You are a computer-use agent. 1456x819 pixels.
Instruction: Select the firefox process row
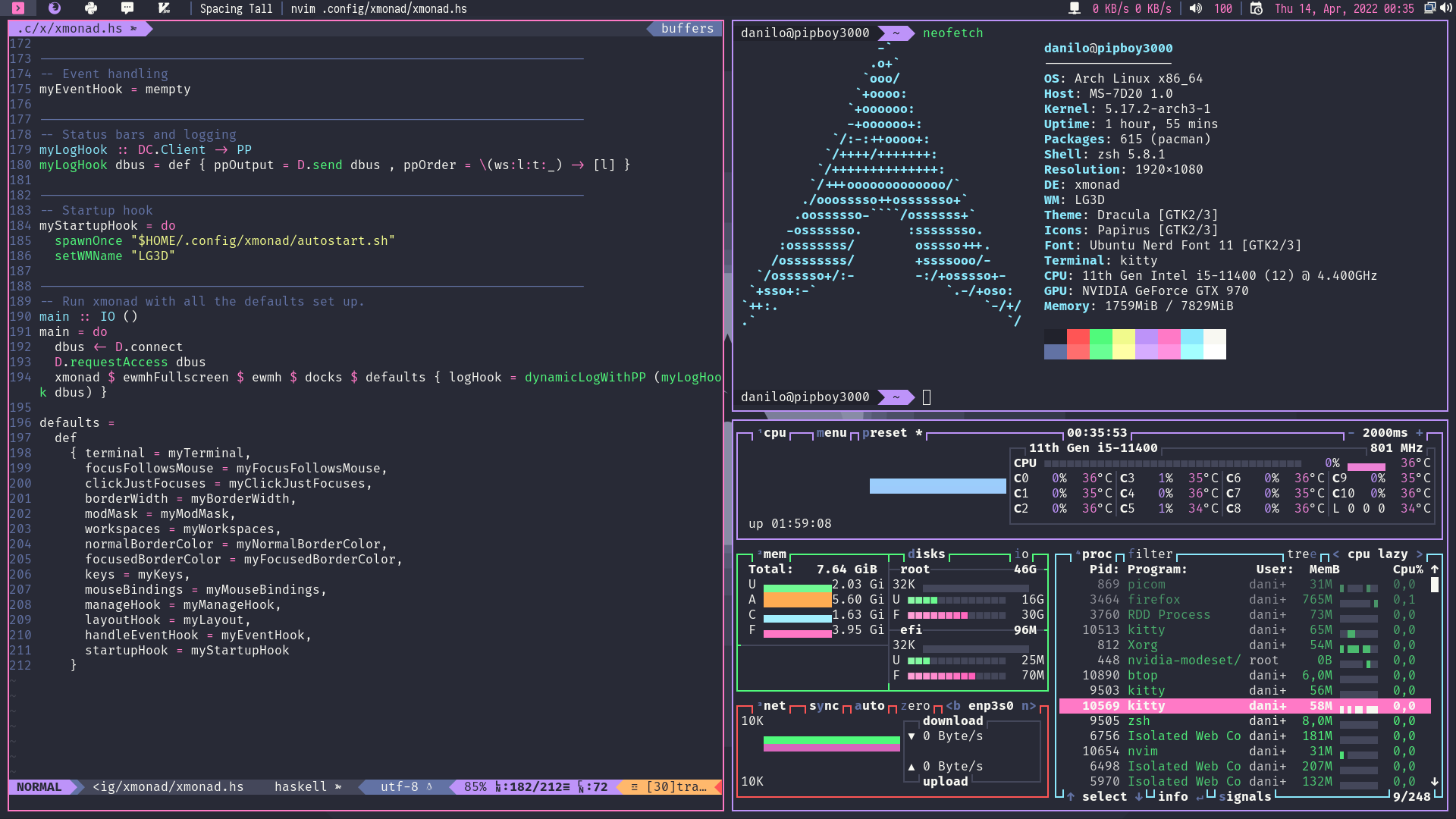pyautogui.click(x=1153, y=600)
